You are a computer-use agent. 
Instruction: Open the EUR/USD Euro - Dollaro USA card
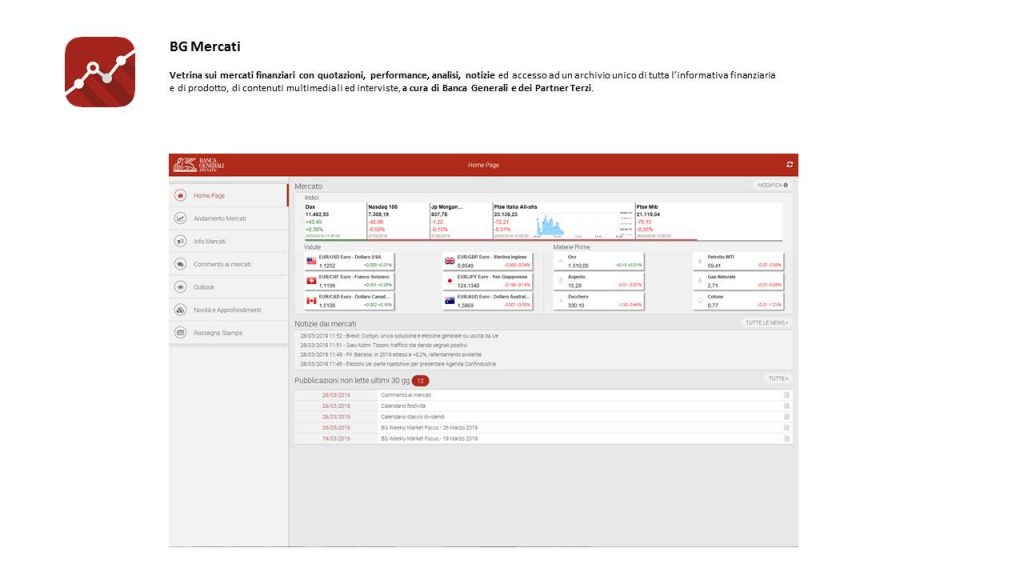(x=349, y=261)
